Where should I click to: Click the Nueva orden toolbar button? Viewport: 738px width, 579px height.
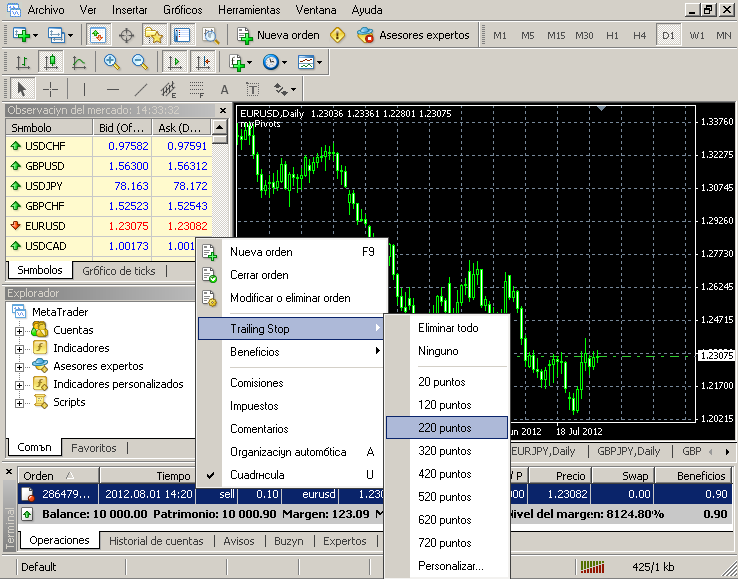[x=278, y=35]
